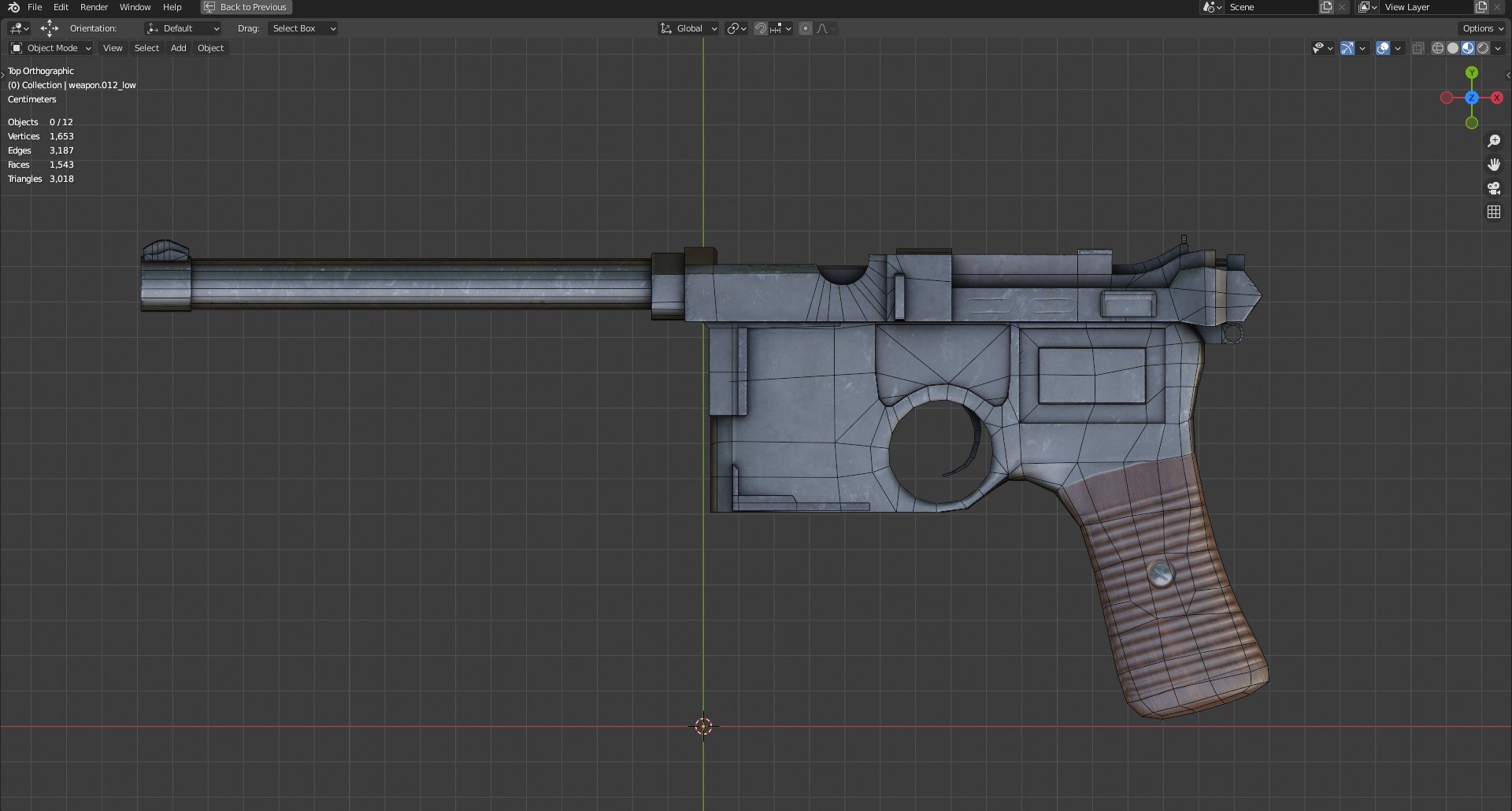Open the Scene browse icon dropdown
Image resolution: width=1512 pixels, height=811 pixels.
pyautogui.click(x=1212, y=7)
